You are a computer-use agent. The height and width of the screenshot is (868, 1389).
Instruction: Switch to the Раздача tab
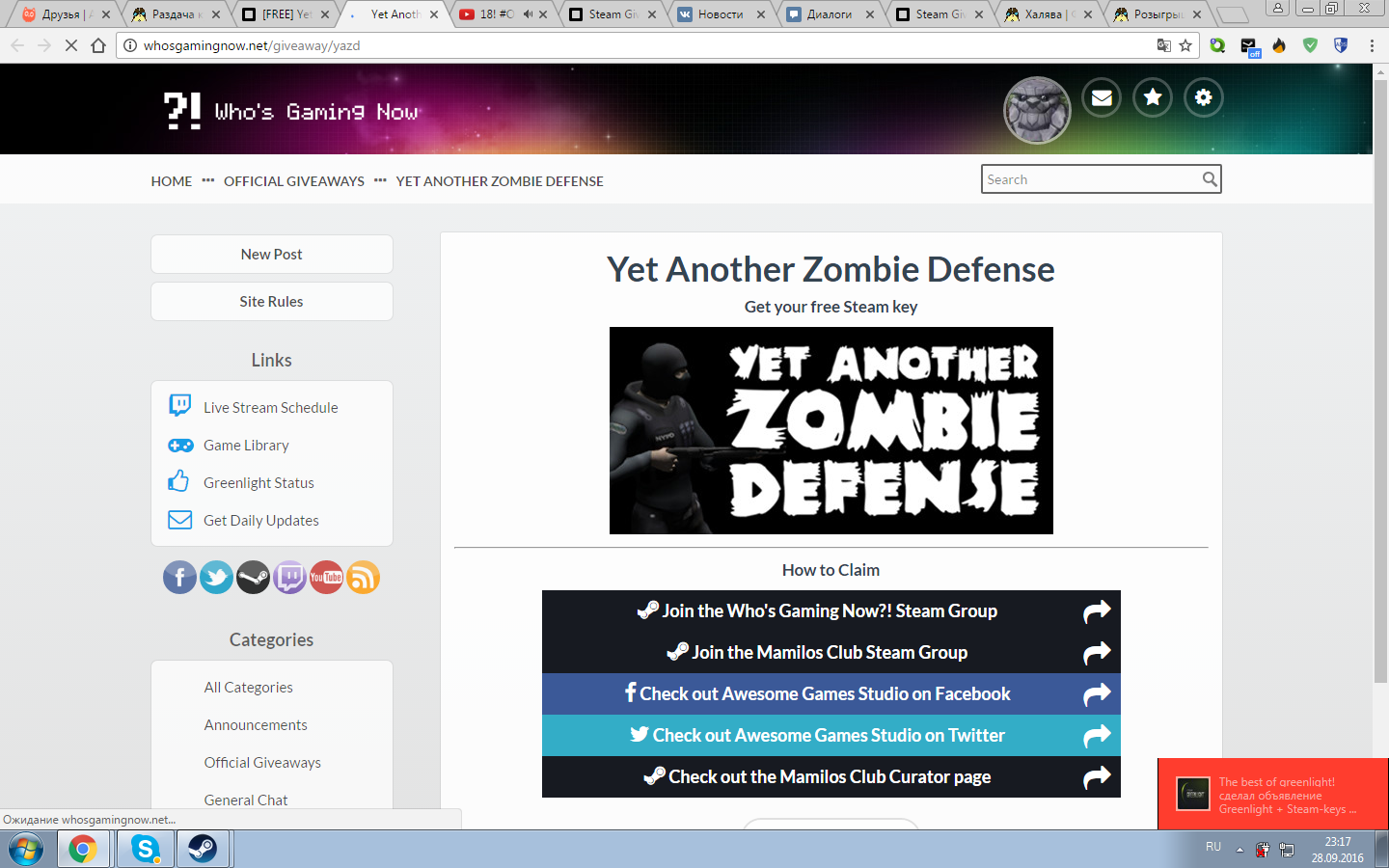[176, 14]
